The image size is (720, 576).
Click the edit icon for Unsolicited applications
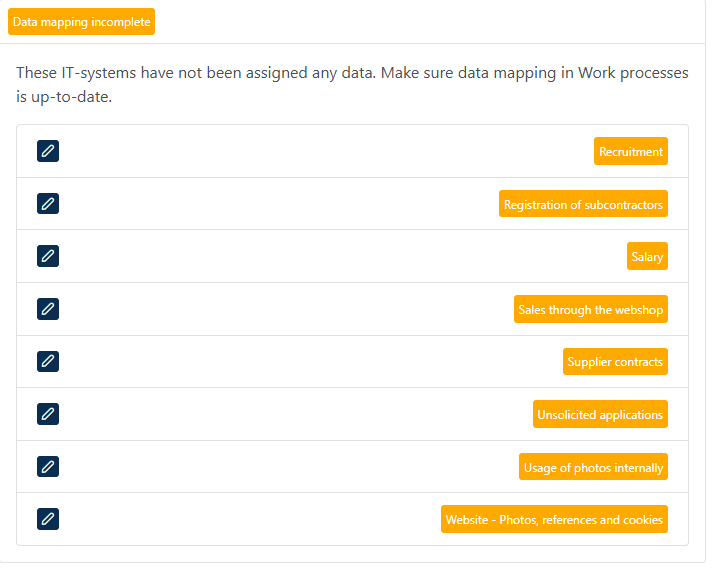click(x=48, y=414)
